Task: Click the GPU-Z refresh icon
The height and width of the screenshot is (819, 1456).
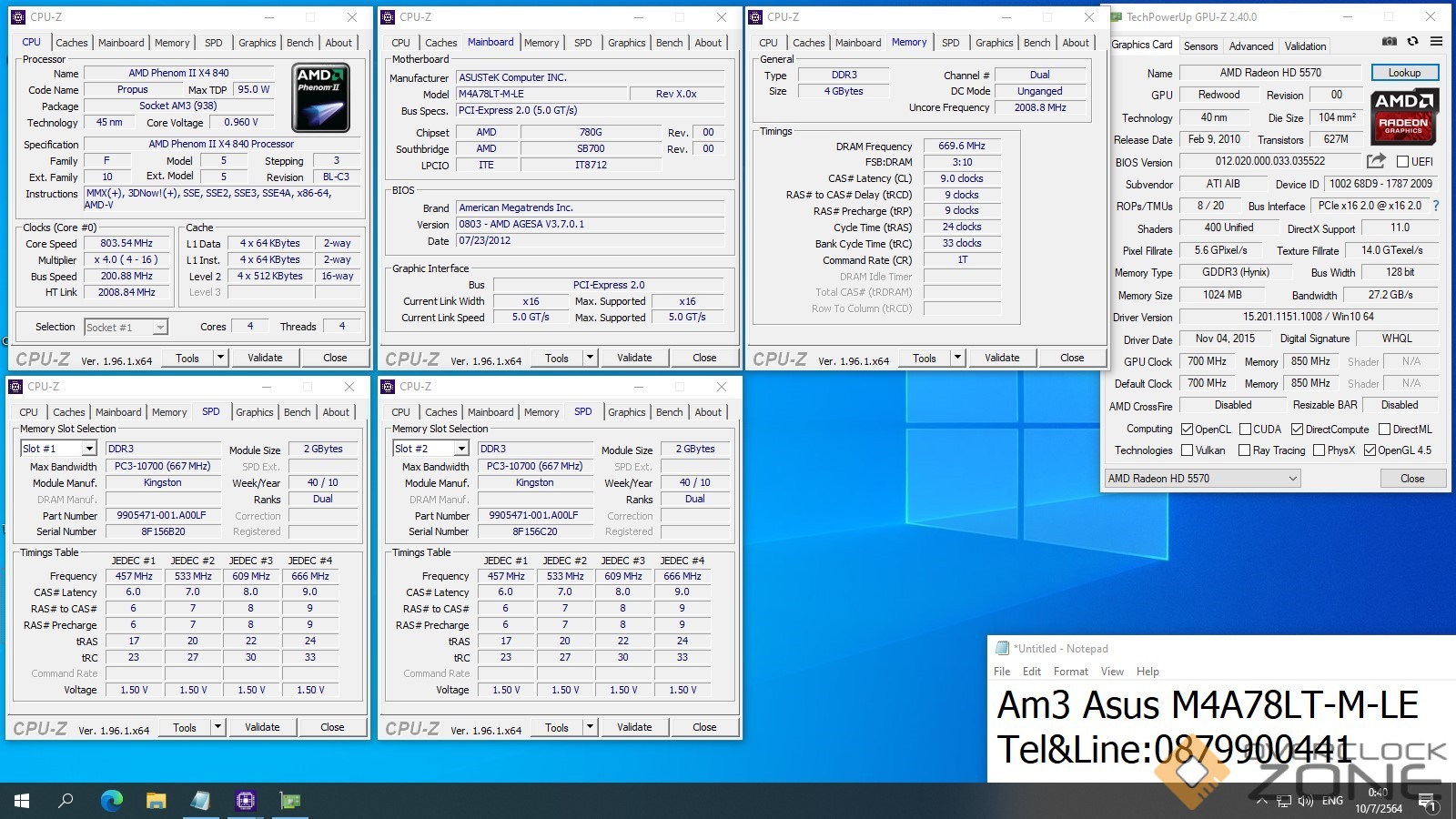Action: tap(1412, 42)
